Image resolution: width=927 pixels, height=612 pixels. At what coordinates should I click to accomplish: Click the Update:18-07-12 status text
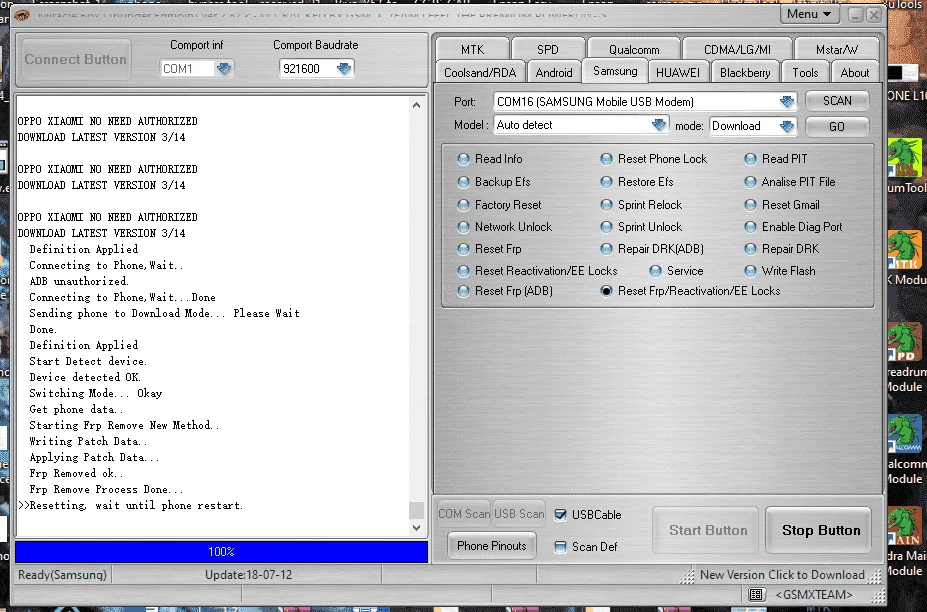(x=248, y=575)
